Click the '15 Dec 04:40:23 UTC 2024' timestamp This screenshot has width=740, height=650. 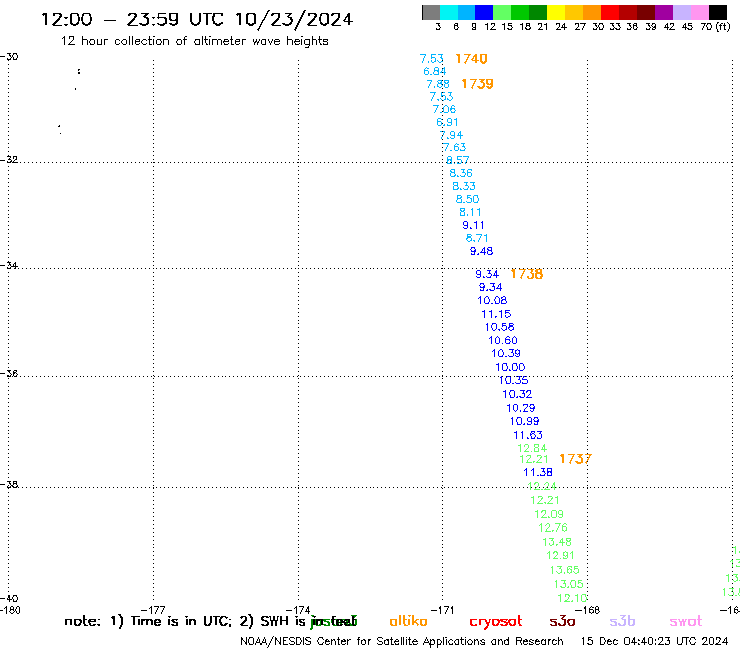654,641
